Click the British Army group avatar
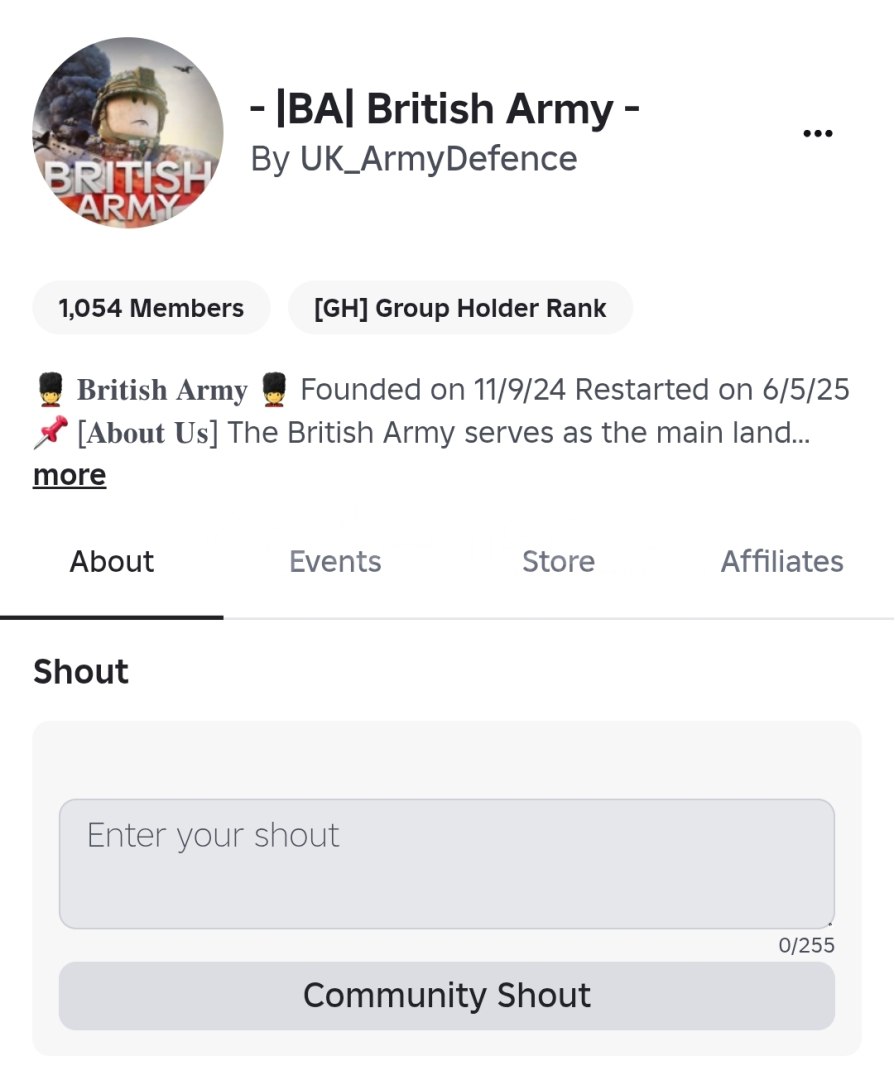 click(x=127, y=133)
